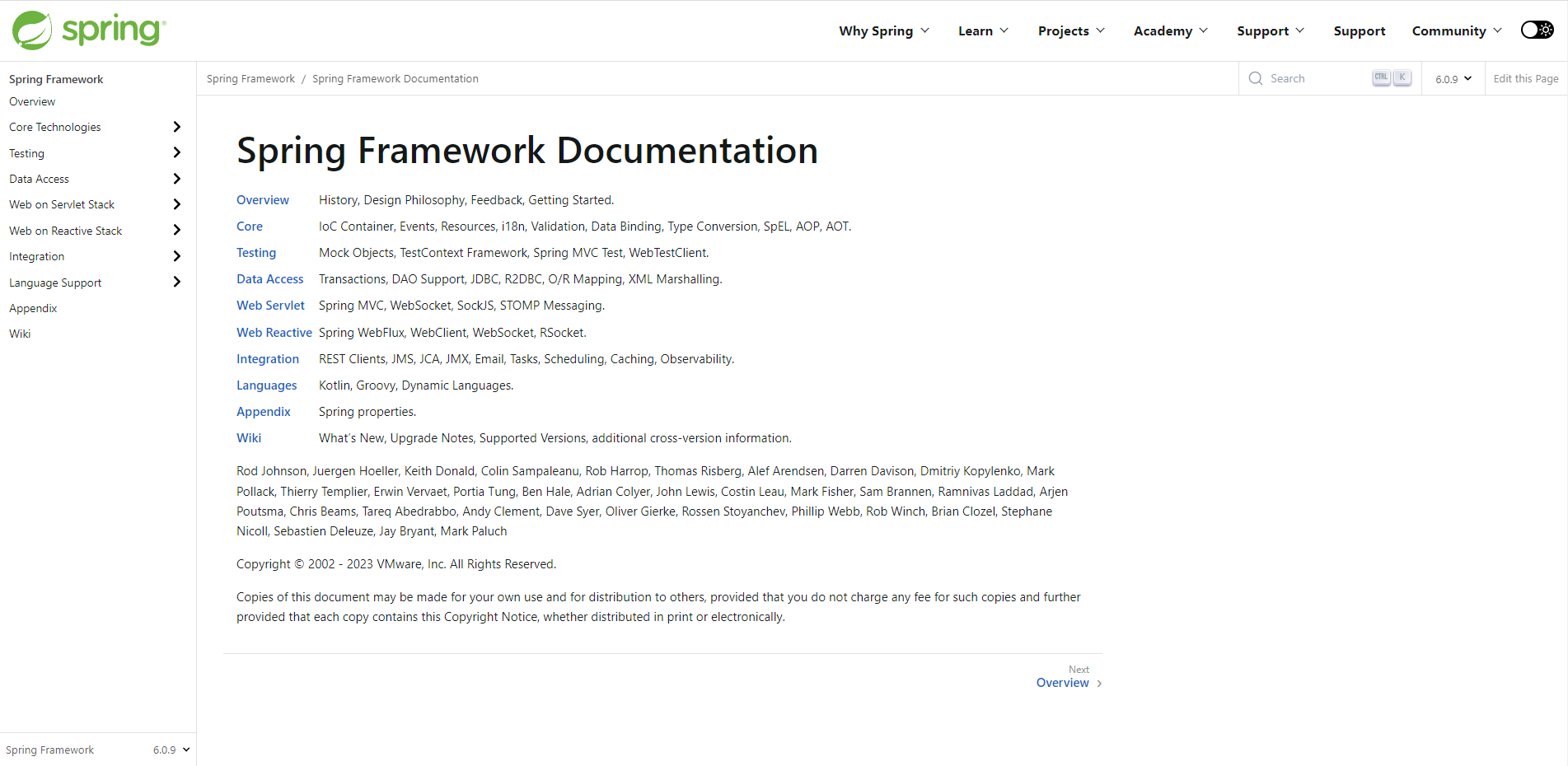Open the Academy menu

point(1171,30)
